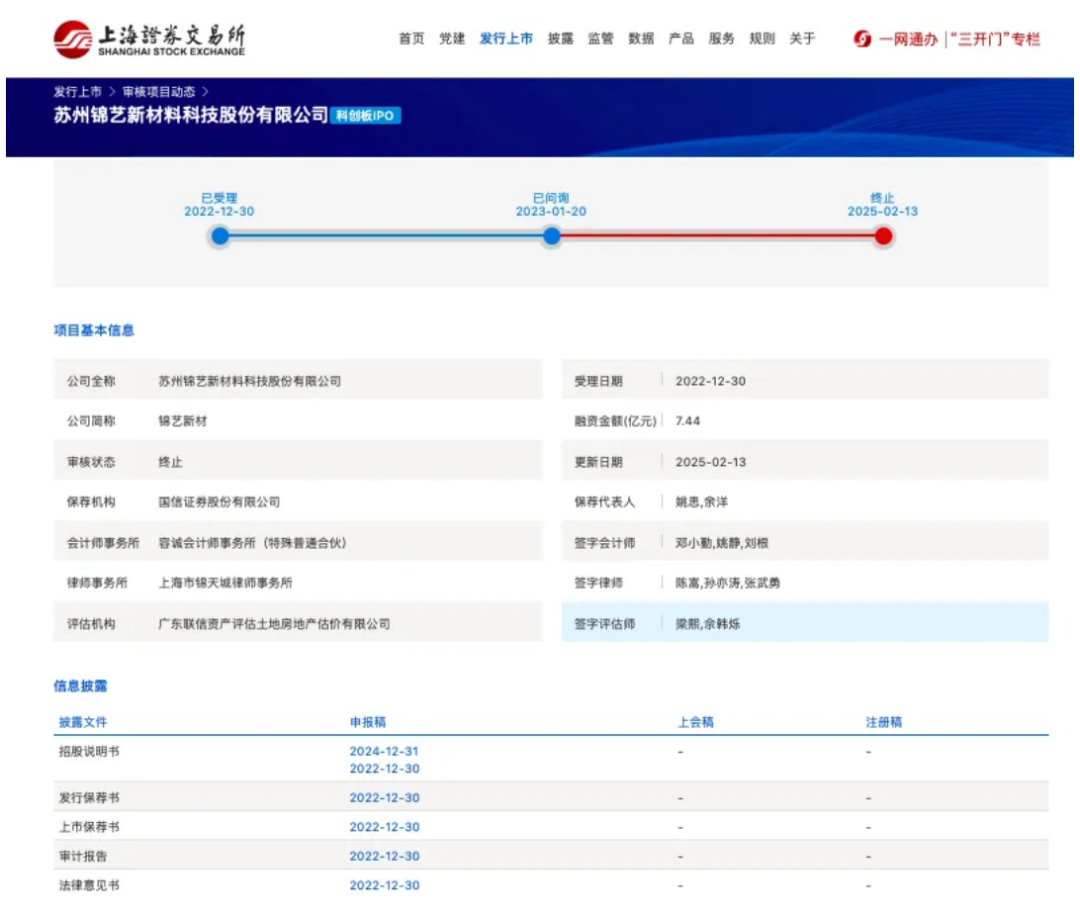The width and height of the screenshot is (1080, 914).
Task: Select 发行上市 in the top navigation bar
Action: point(506,39)
